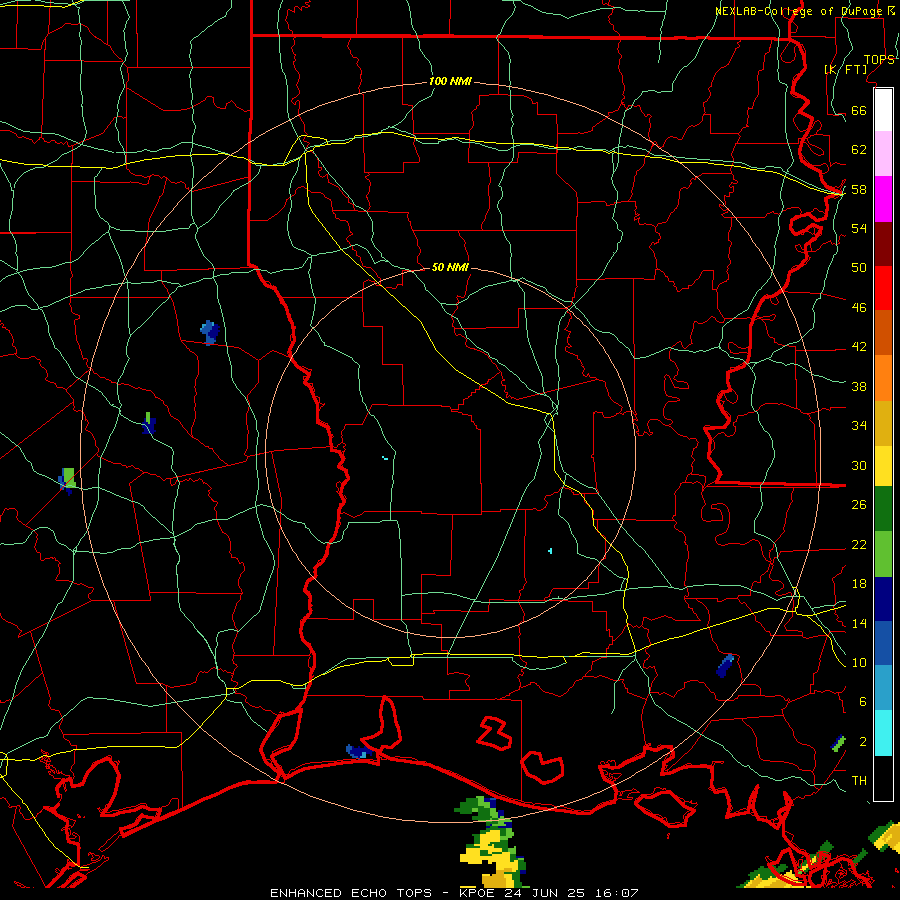Click the "16:07" time stamp
Image resolution: width=900 pixels, height=900 pixels.
[x=618, y=893]
